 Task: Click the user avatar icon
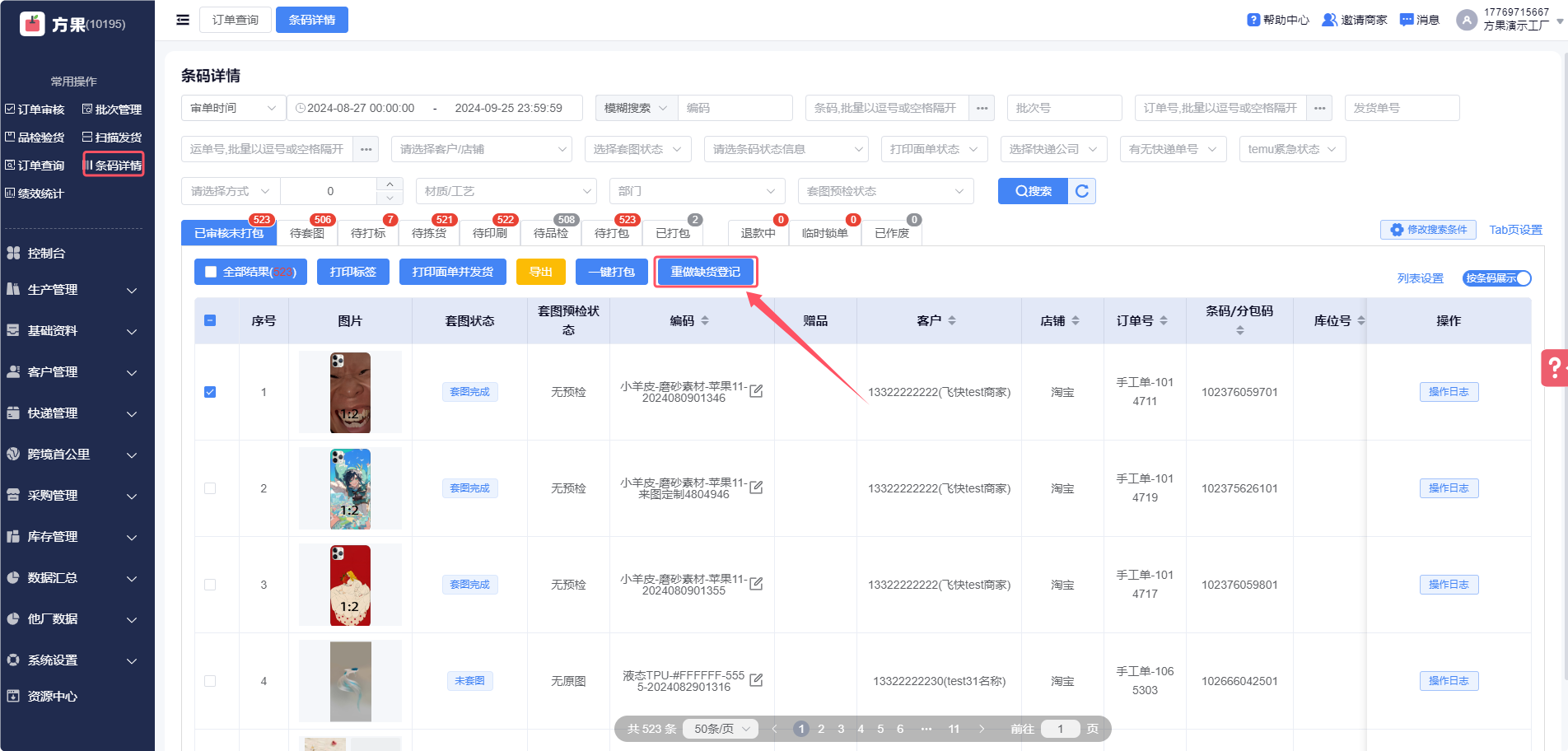point(1466,20)
